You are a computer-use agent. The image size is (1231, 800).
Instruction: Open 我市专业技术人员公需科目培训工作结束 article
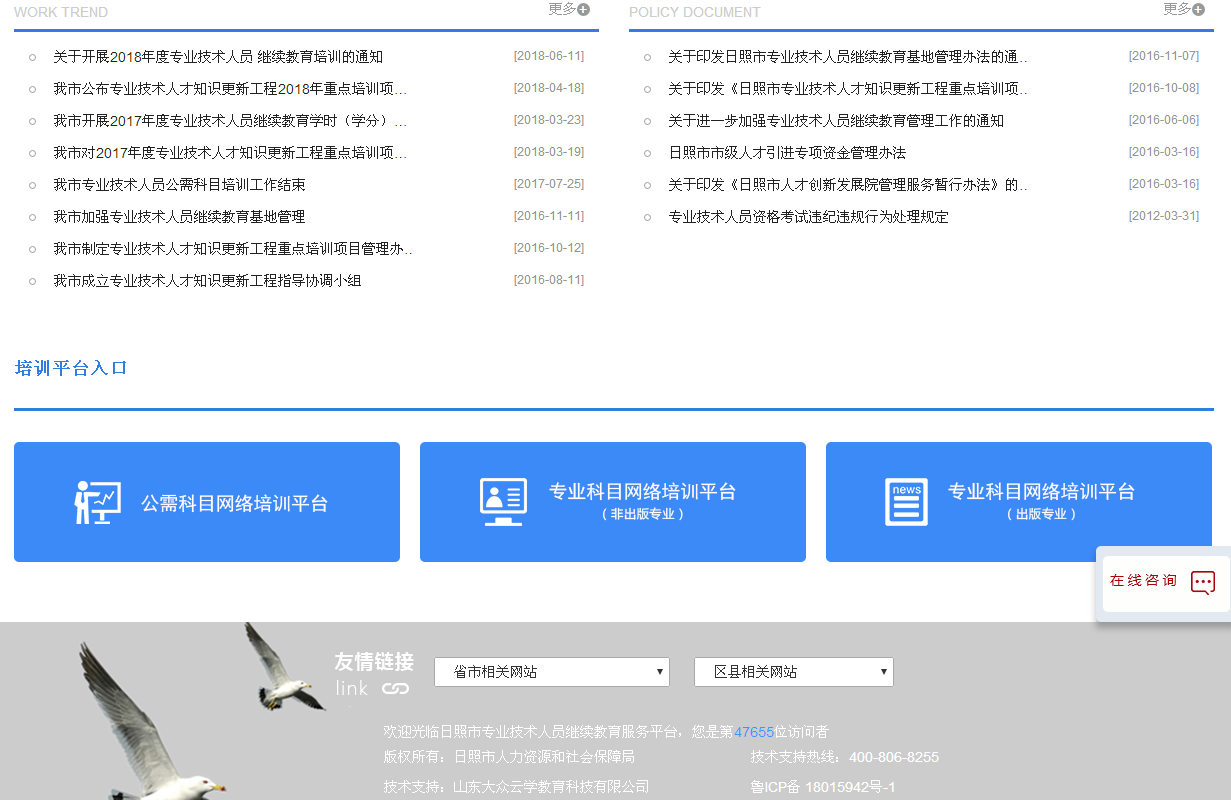click(x=179, y=185)
